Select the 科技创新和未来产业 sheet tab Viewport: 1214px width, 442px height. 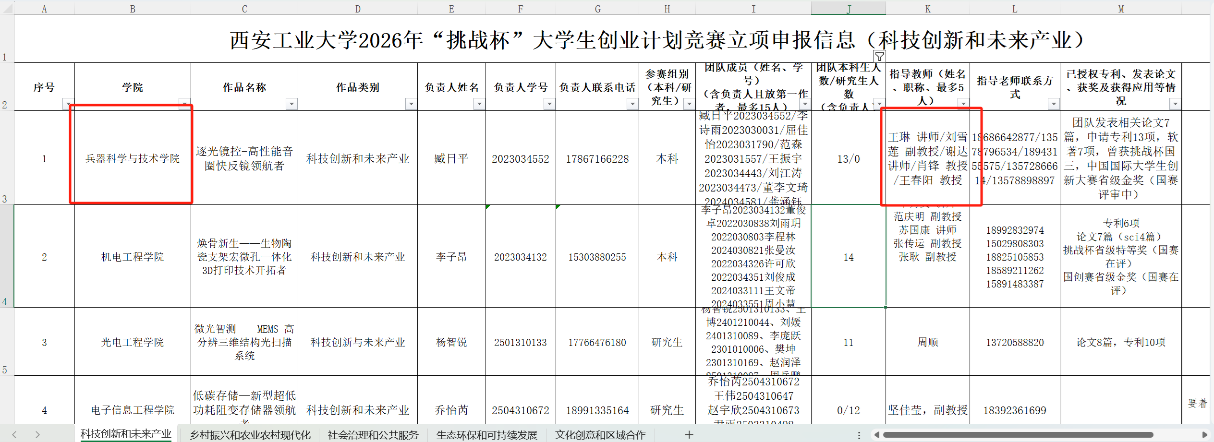(x=125, y=435)
